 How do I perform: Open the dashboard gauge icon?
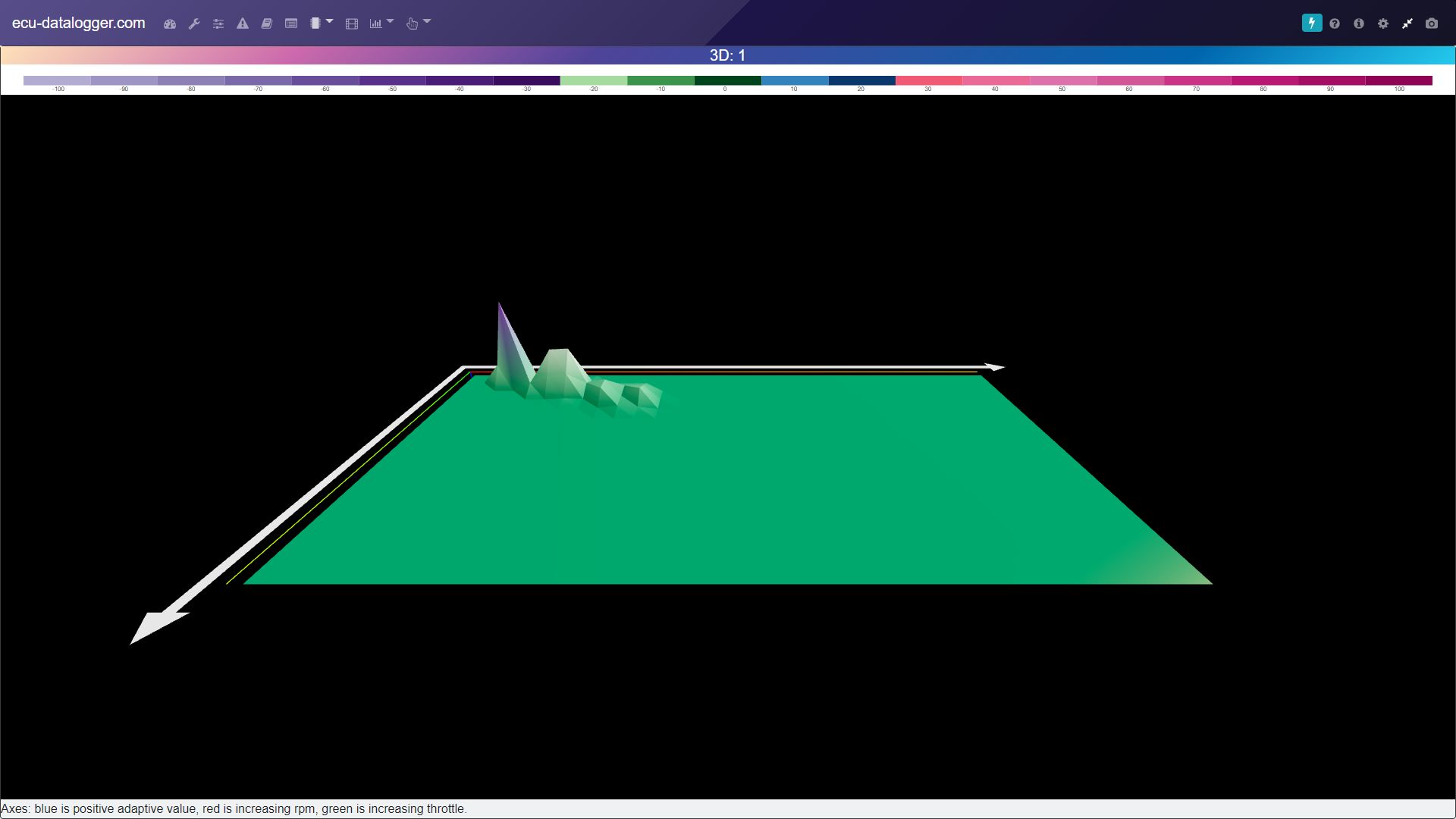170,24
